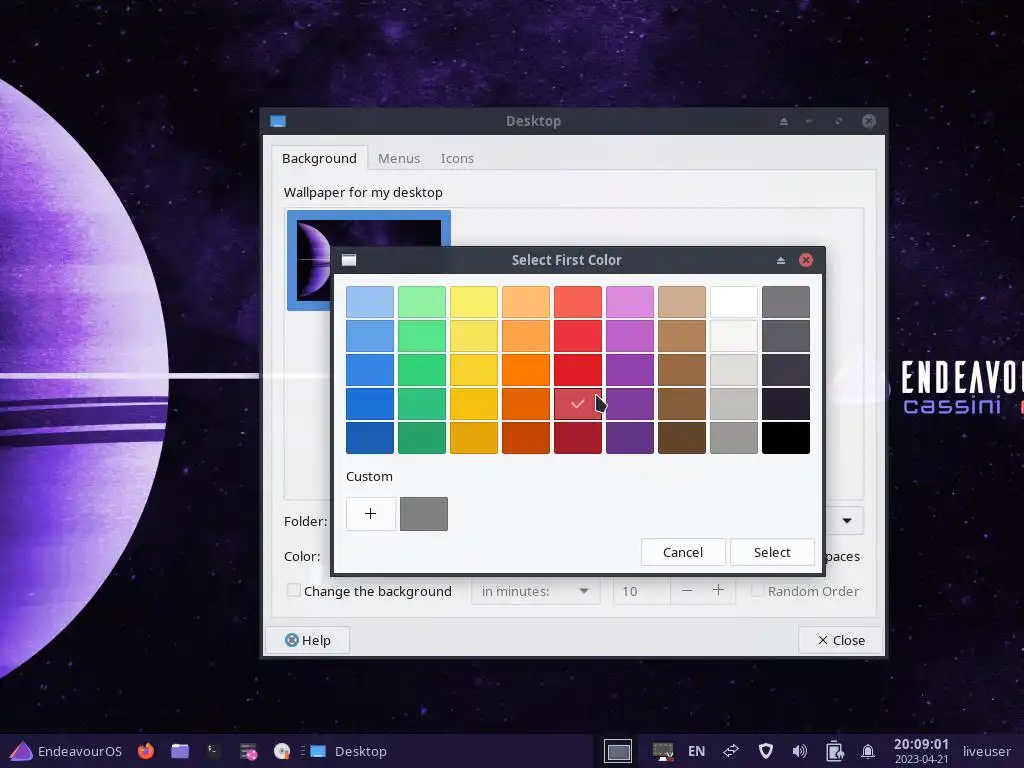
Task: Cancel the color selection
Action: click(x=683, y=552)
